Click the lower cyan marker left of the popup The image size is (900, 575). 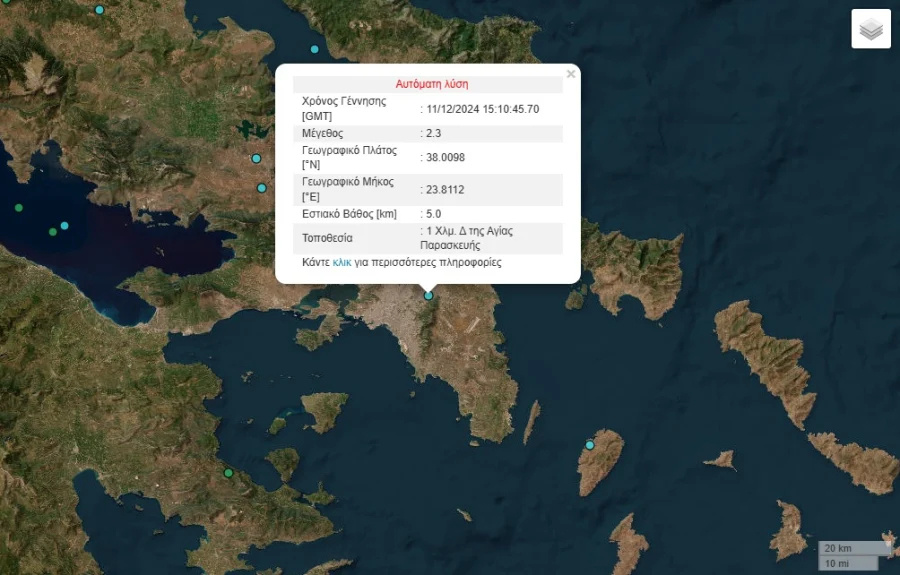click(262, 188)
